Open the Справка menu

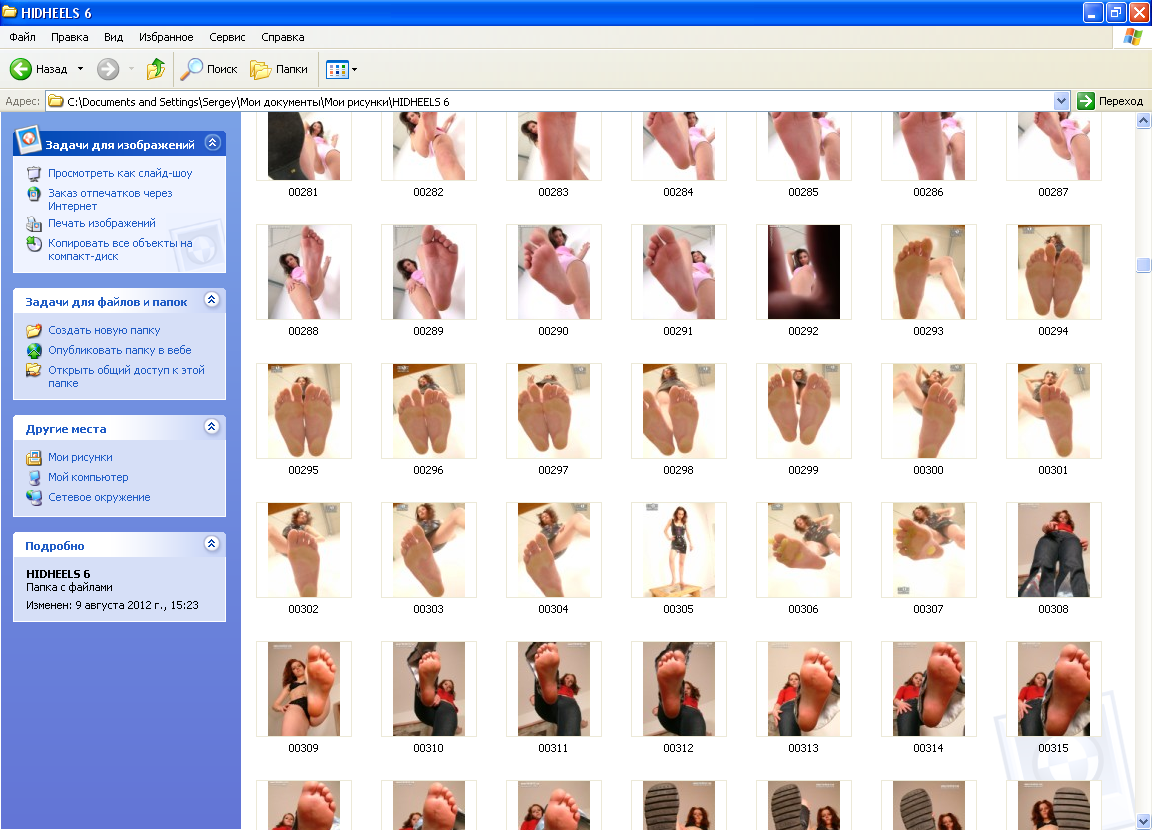283,37
